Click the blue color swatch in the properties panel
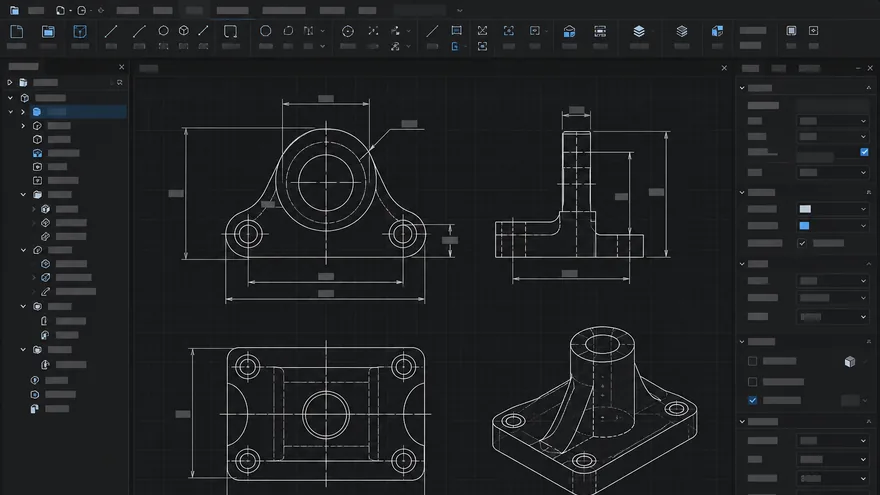Image resolution: width=880 pixels, height=495 pixels. click(x=804, y=226)
